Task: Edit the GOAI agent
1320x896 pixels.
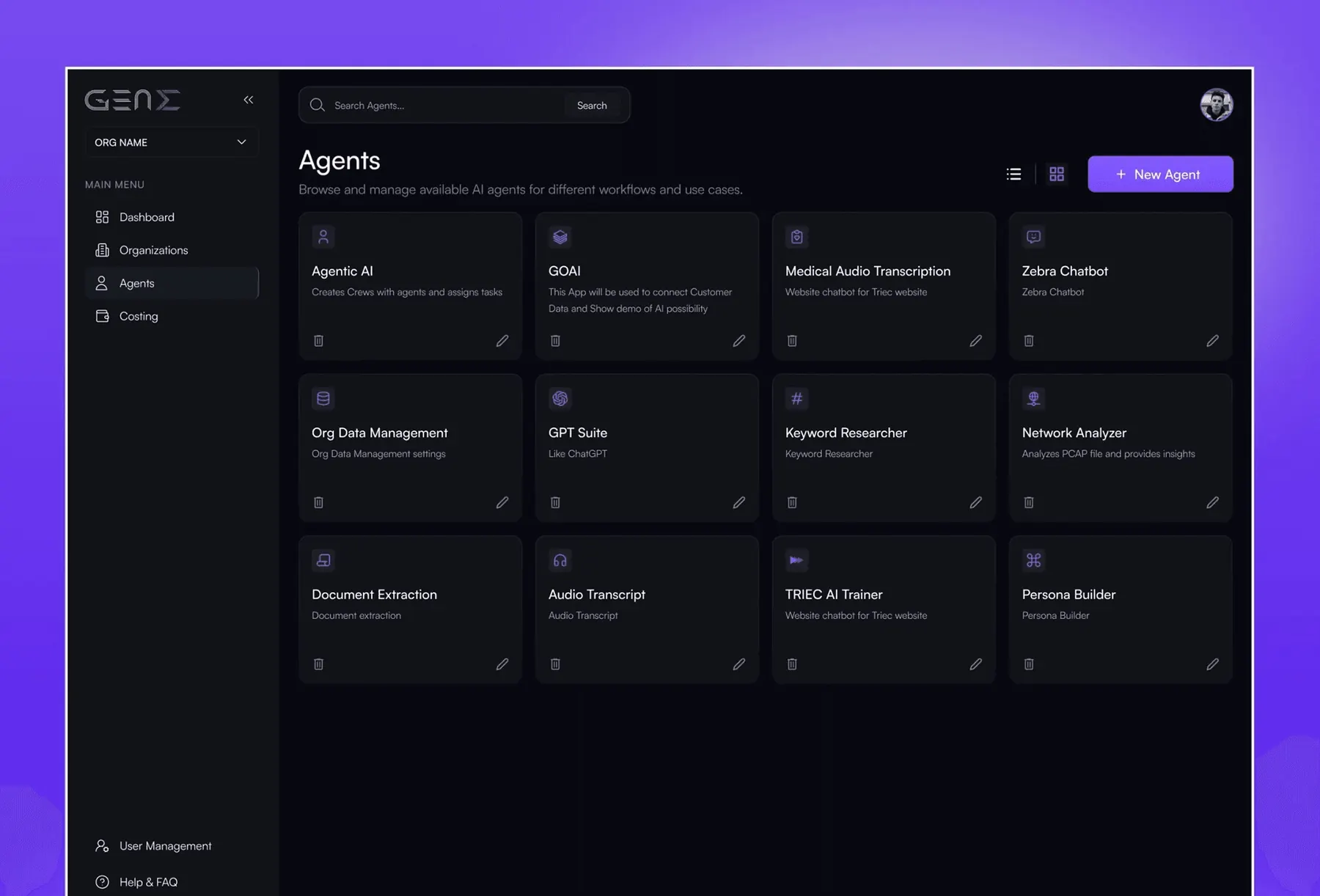Action: [x=739, y=341]
